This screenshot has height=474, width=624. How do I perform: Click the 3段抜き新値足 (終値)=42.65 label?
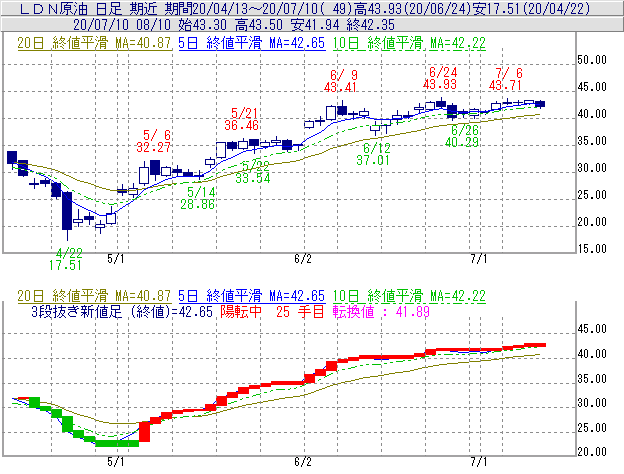(122, 311)
